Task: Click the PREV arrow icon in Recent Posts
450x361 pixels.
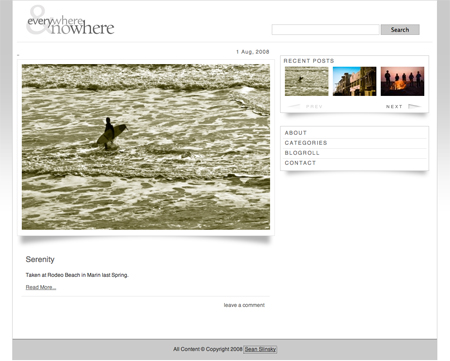Action: tap(294, 106)
